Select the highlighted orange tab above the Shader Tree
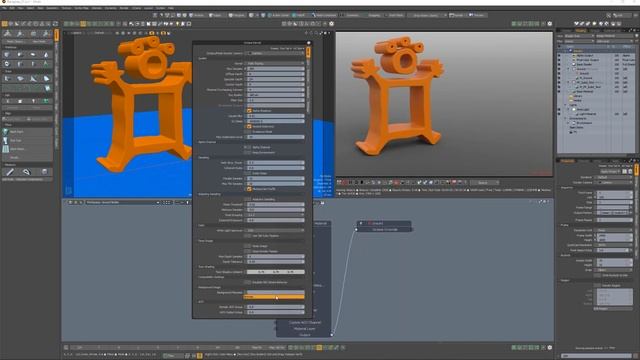Viewport: 640px width, 360px height. pos(580,30)
